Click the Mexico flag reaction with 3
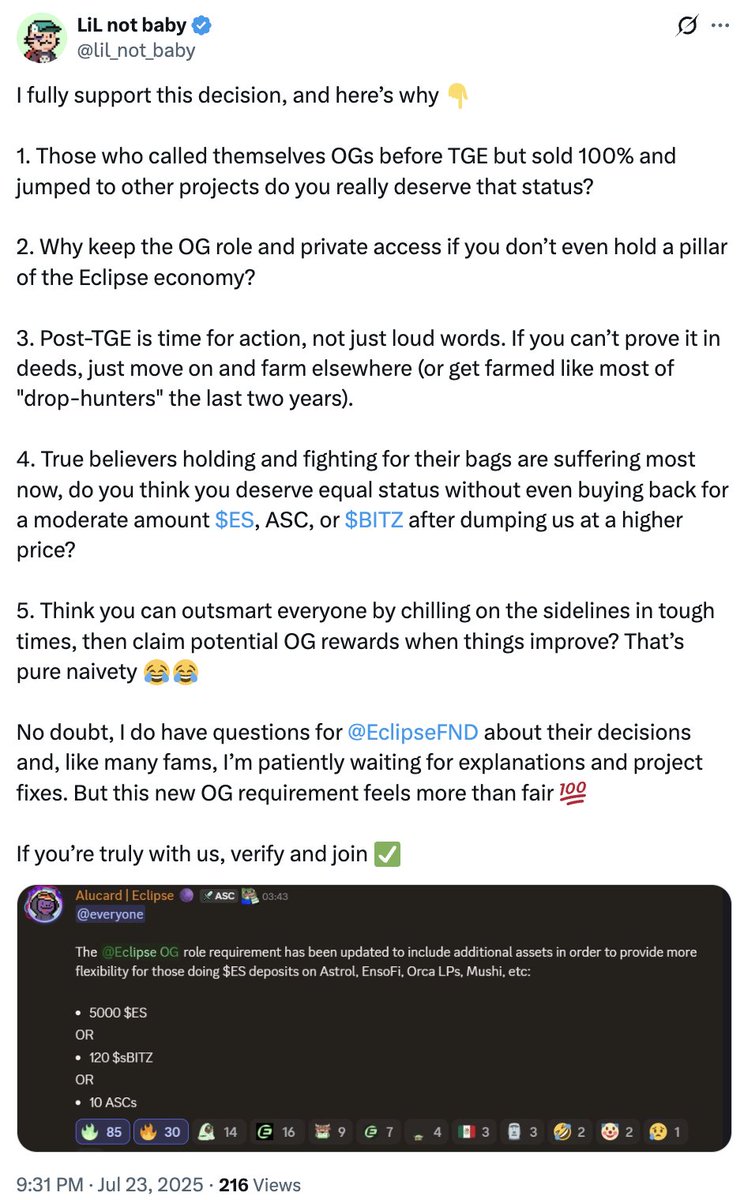Viewport: 744px width, 1200px height. 475,1132
